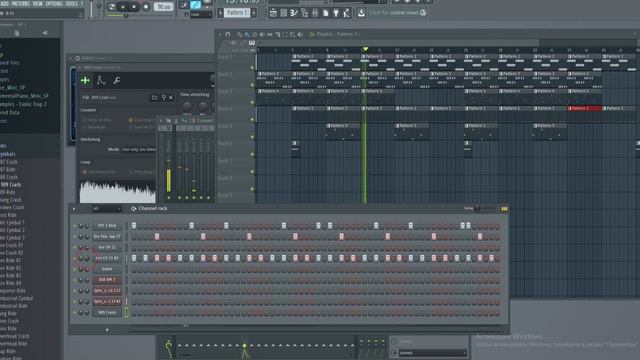This screenshot has height=360, width=640.
Task: Open the All channel filter dropdown
Action: tap(106, 209)
